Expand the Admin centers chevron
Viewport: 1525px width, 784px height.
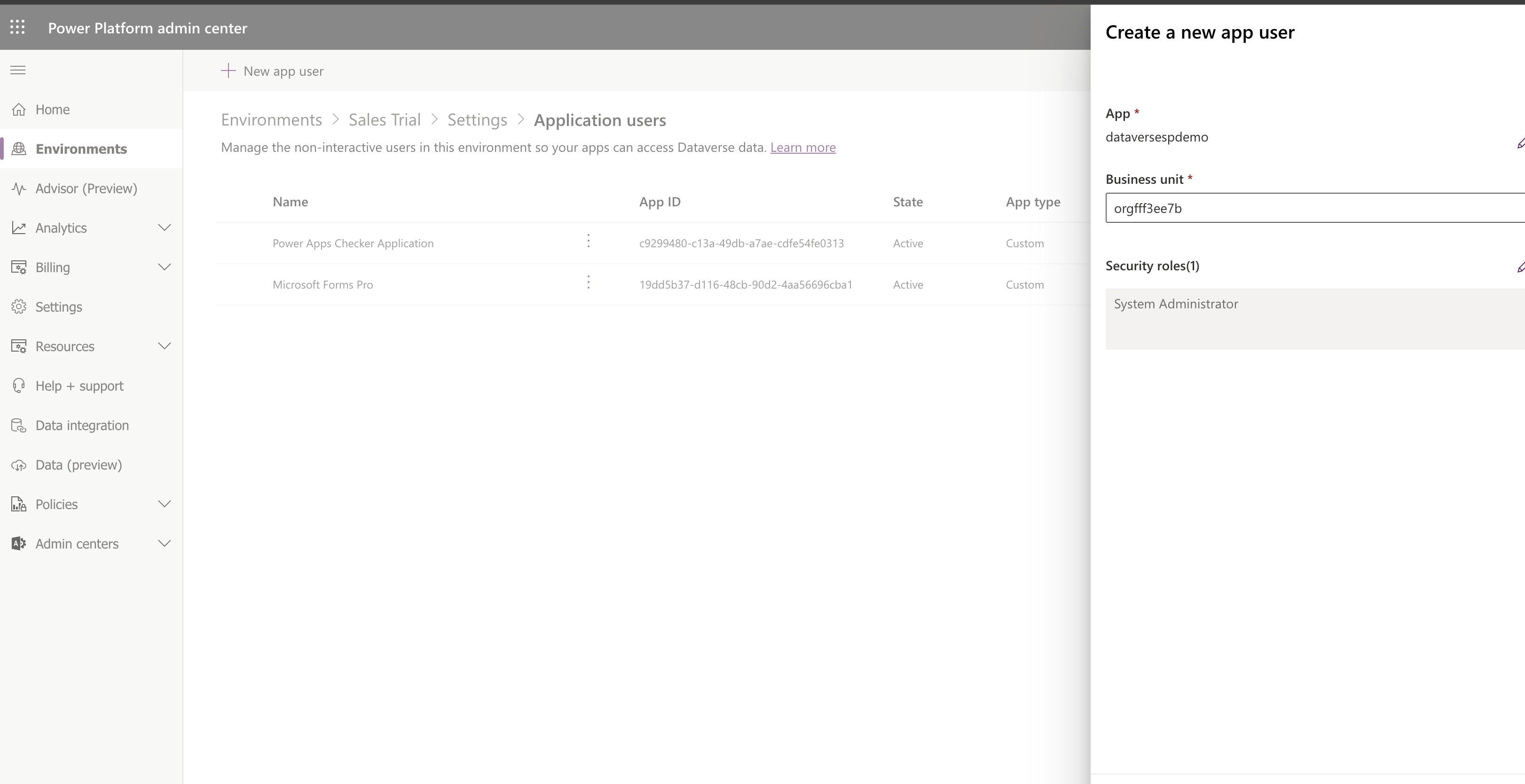pyautogui.click(x=165, y=544)
